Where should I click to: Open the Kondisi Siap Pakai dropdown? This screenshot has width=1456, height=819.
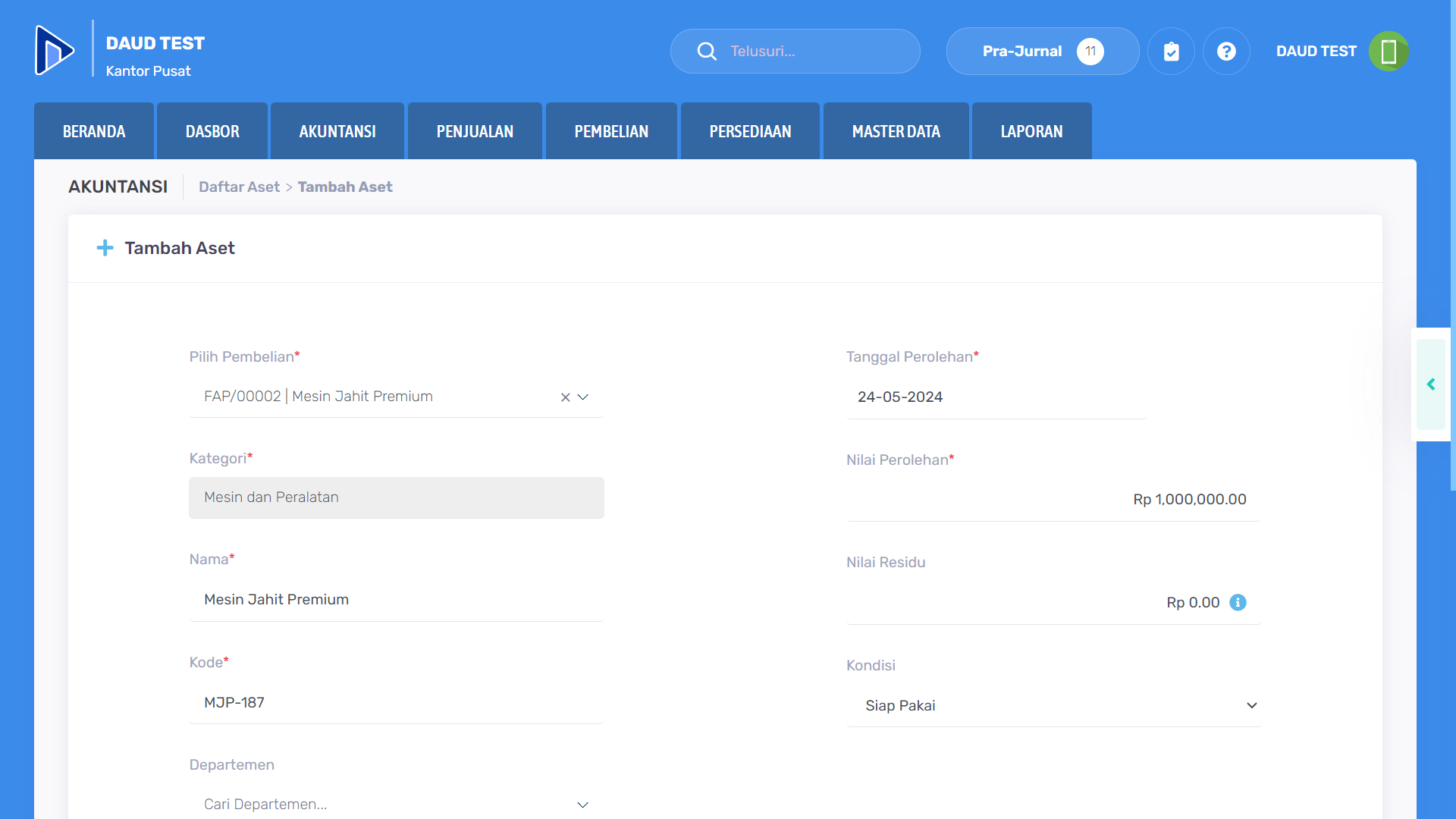coord(1053,705)
